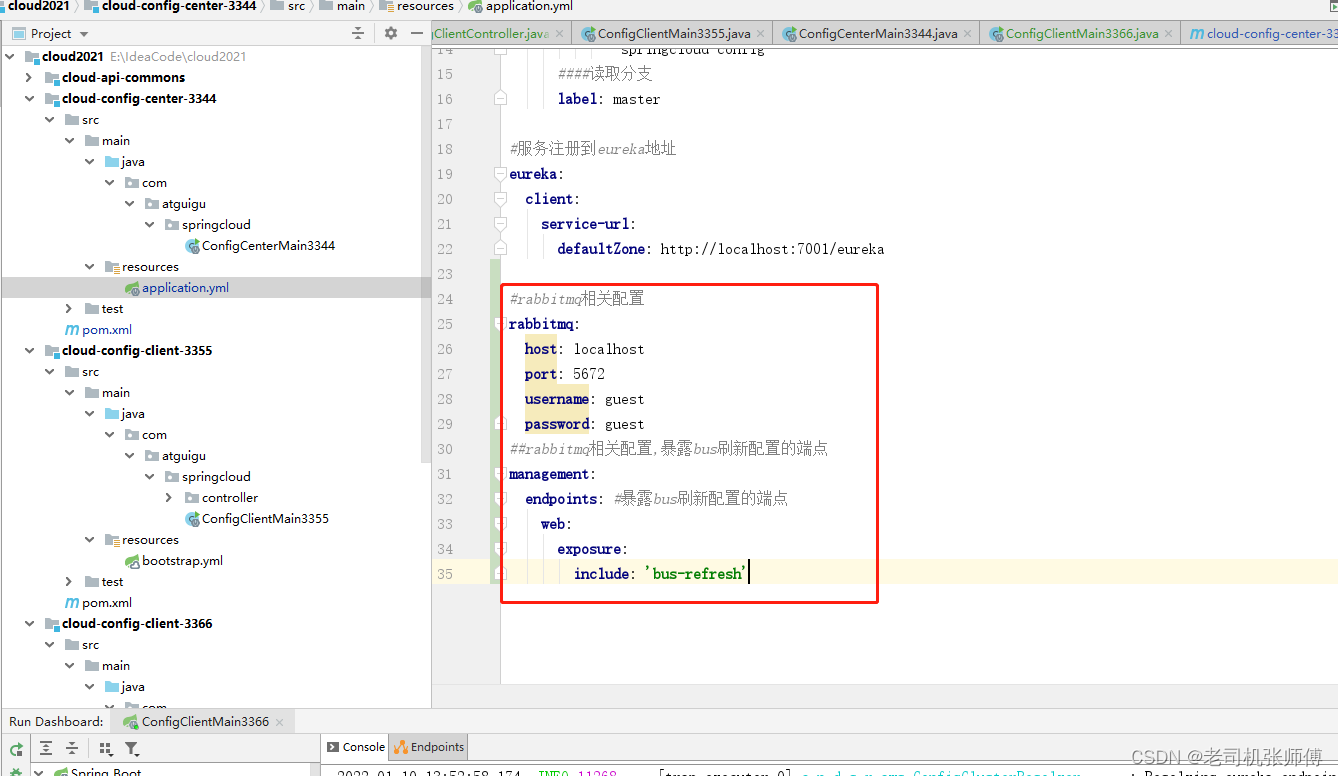Expand cloud-api-commons module
Viewport: 1338px width, 776px height.
(29, 77)
